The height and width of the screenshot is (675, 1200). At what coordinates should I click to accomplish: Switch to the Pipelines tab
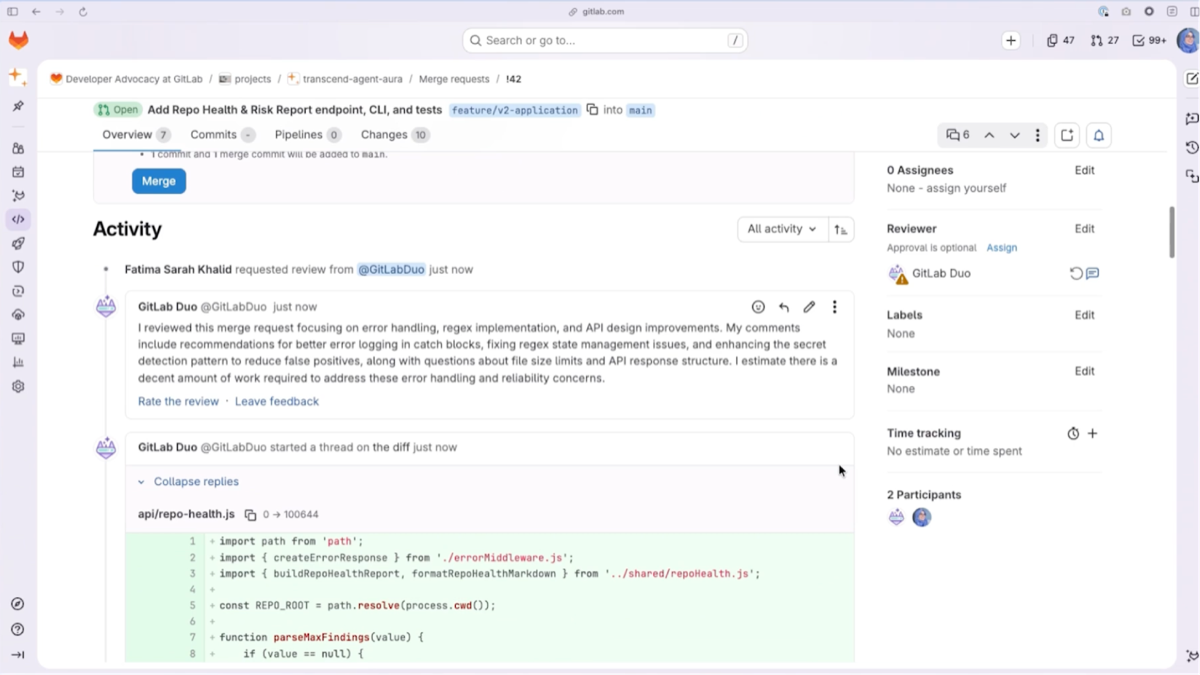(308, 135)
